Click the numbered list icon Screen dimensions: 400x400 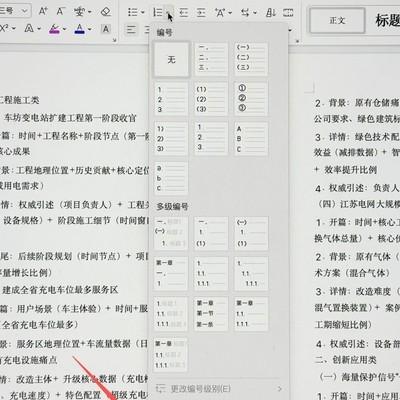pyautogui.click(x=158, y=13)
